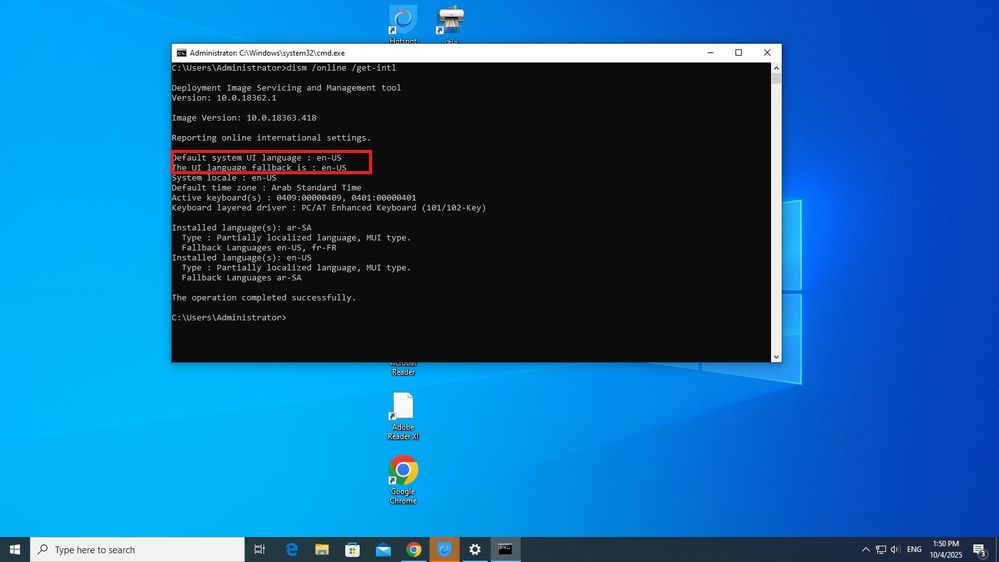Click the cmd scrollbar thumb
Image resolution: width=999 pixels, height=562 pixels.
(x=776, y=78)
